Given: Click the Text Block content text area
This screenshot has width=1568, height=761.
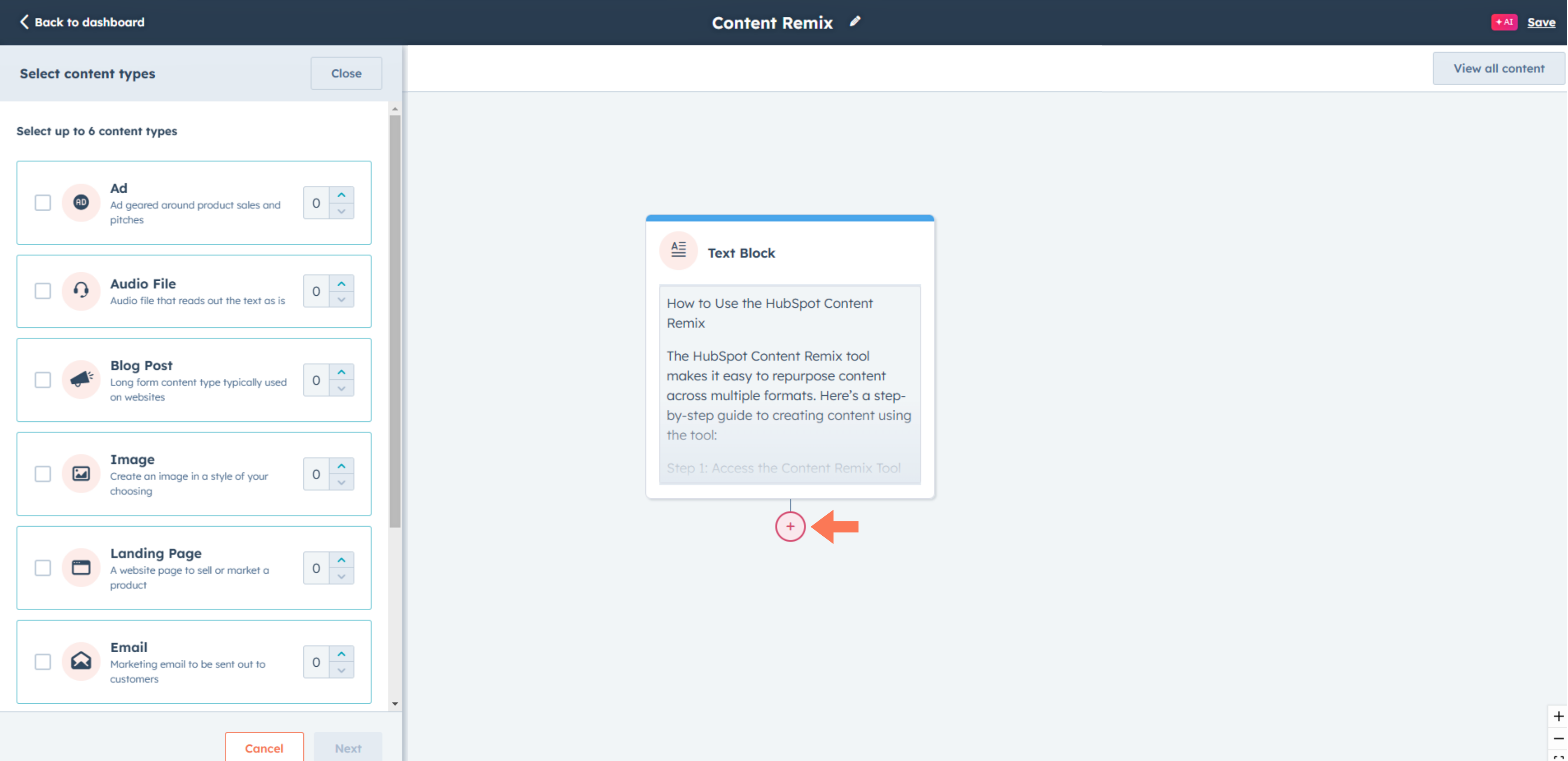Looking at the screenshot, I should pyautogui.click(x=789, y=385).
